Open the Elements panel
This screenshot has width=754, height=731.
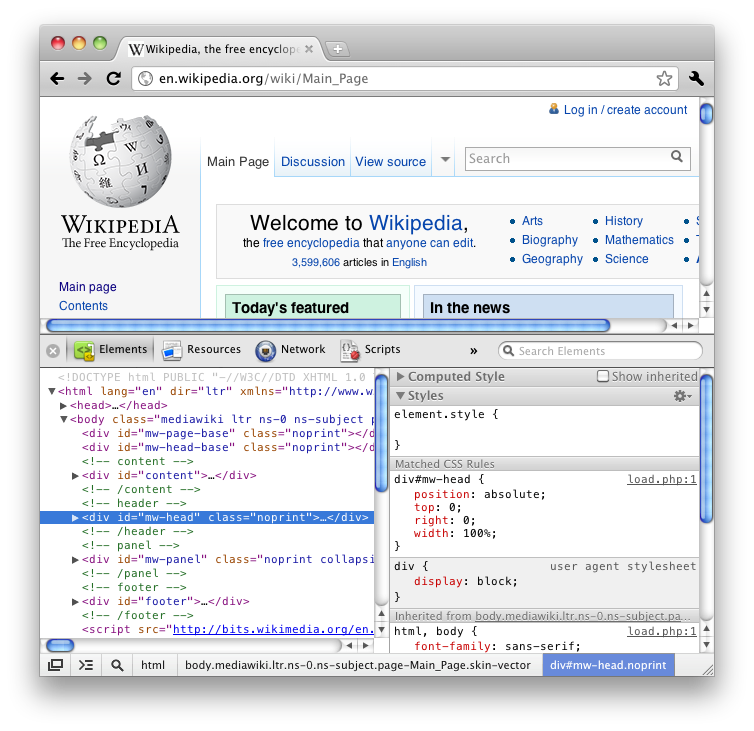point(111,350)
